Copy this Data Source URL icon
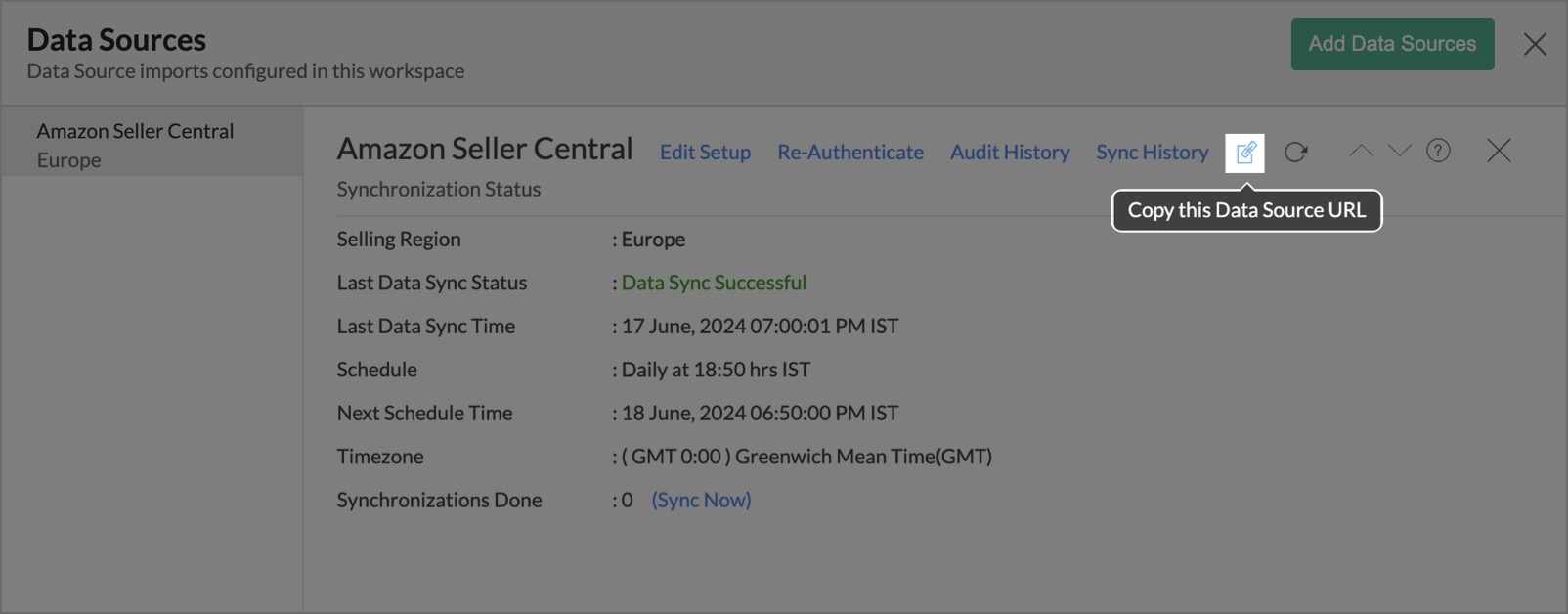The height and width of the screenshot is (614, 1568). pyautogui.click(x=1244, y=153)
